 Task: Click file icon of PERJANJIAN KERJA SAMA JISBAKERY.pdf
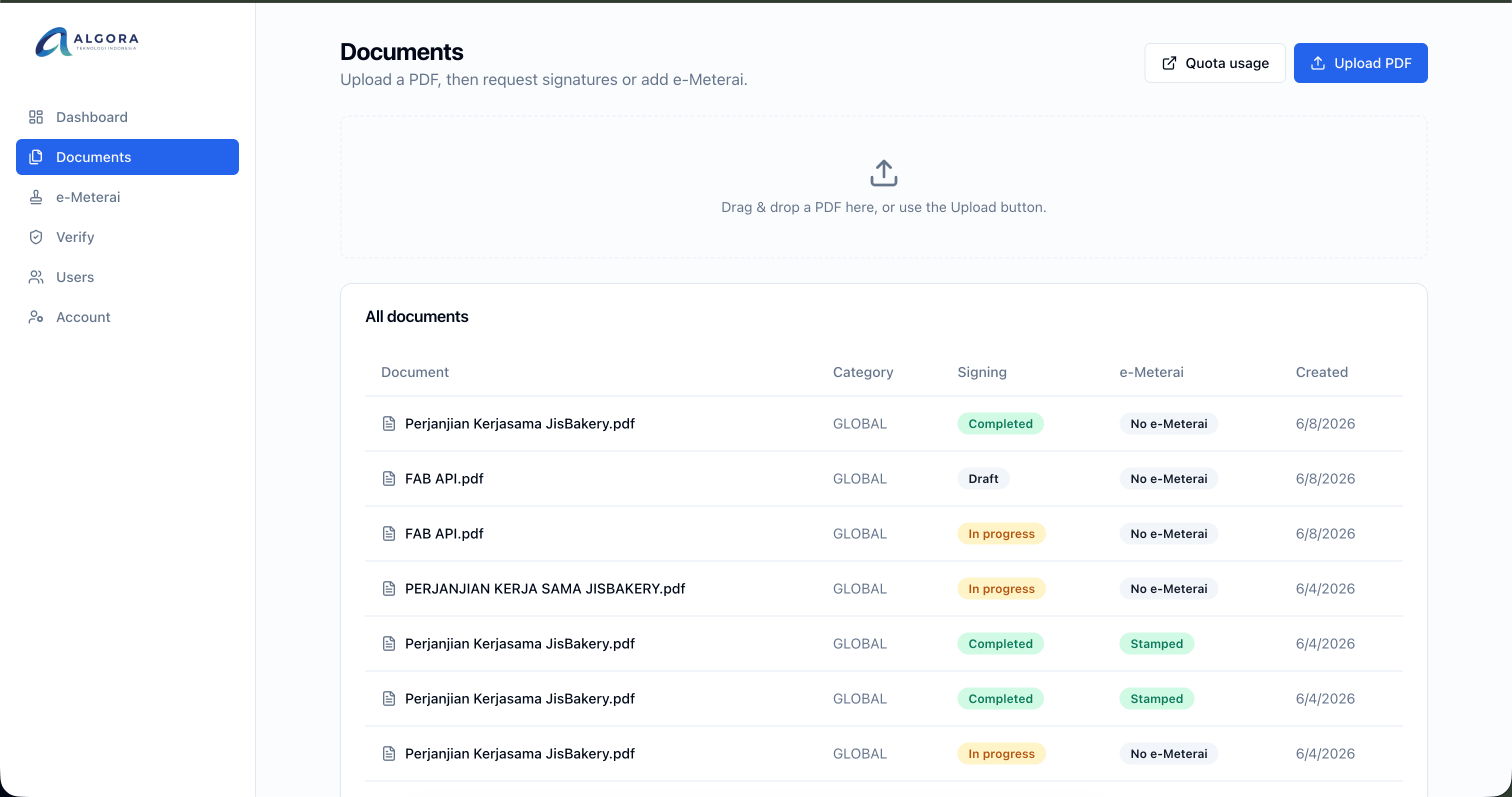[388, 588]
